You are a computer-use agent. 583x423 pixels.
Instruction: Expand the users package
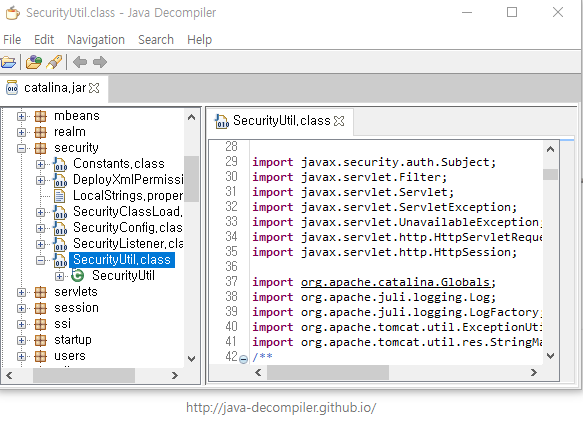21,356
